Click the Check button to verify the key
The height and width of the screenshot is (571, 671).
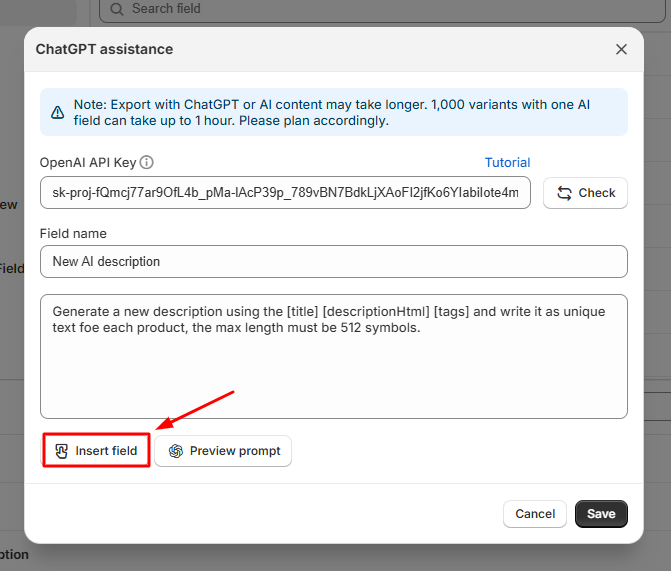585,193
